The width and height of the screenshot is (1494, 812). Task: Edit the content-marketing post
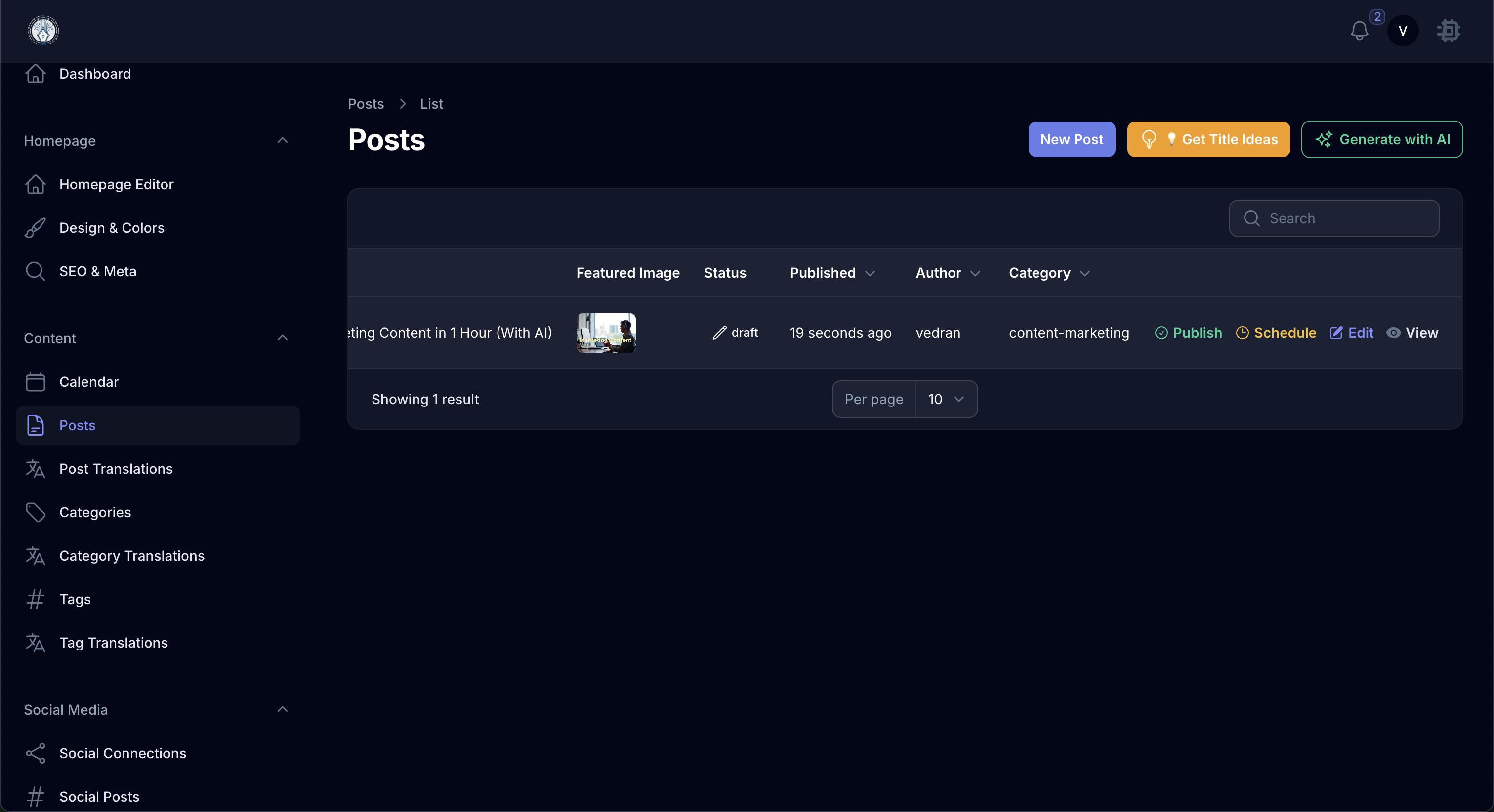(x=1351, y=333)
